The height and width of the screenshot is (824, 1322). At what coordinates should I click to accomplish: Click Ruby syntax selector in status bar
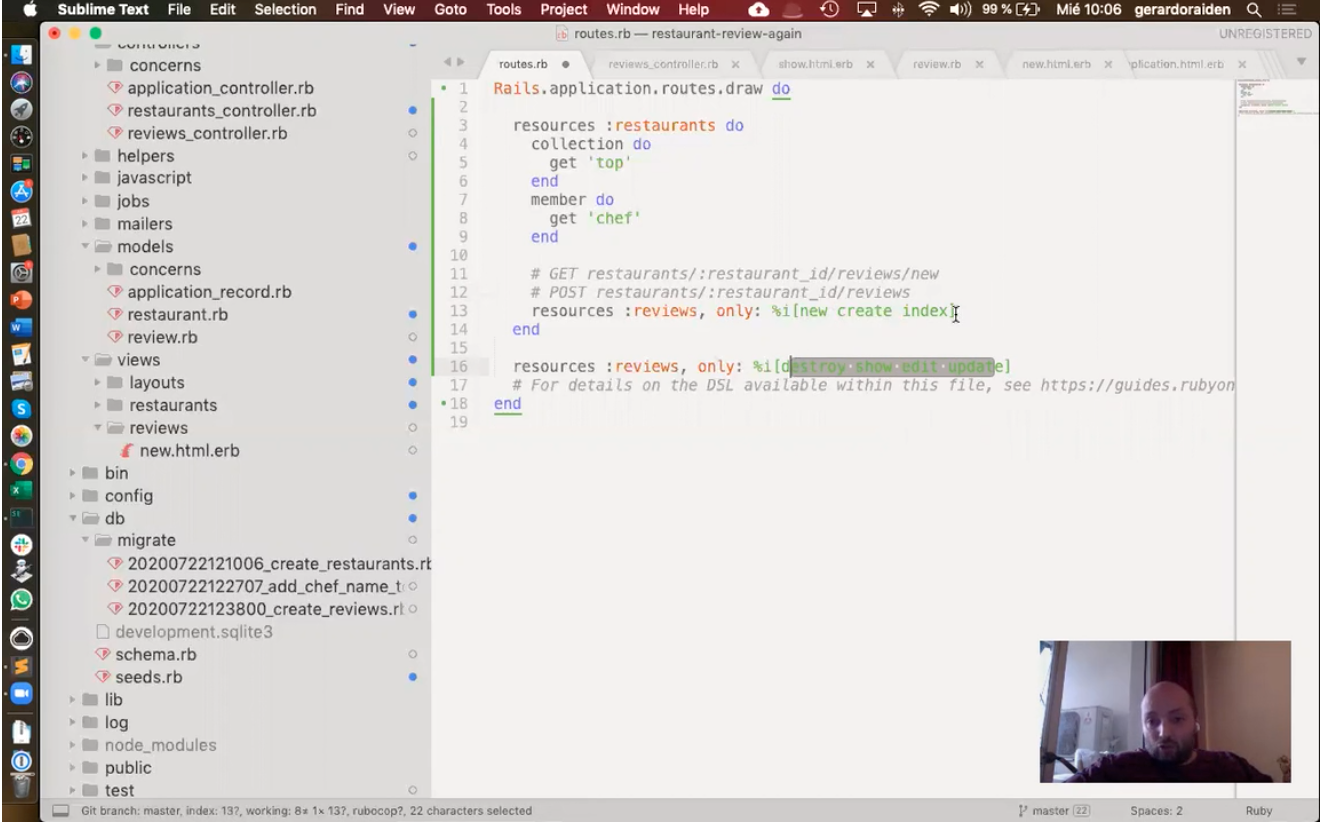point(1258,811)
